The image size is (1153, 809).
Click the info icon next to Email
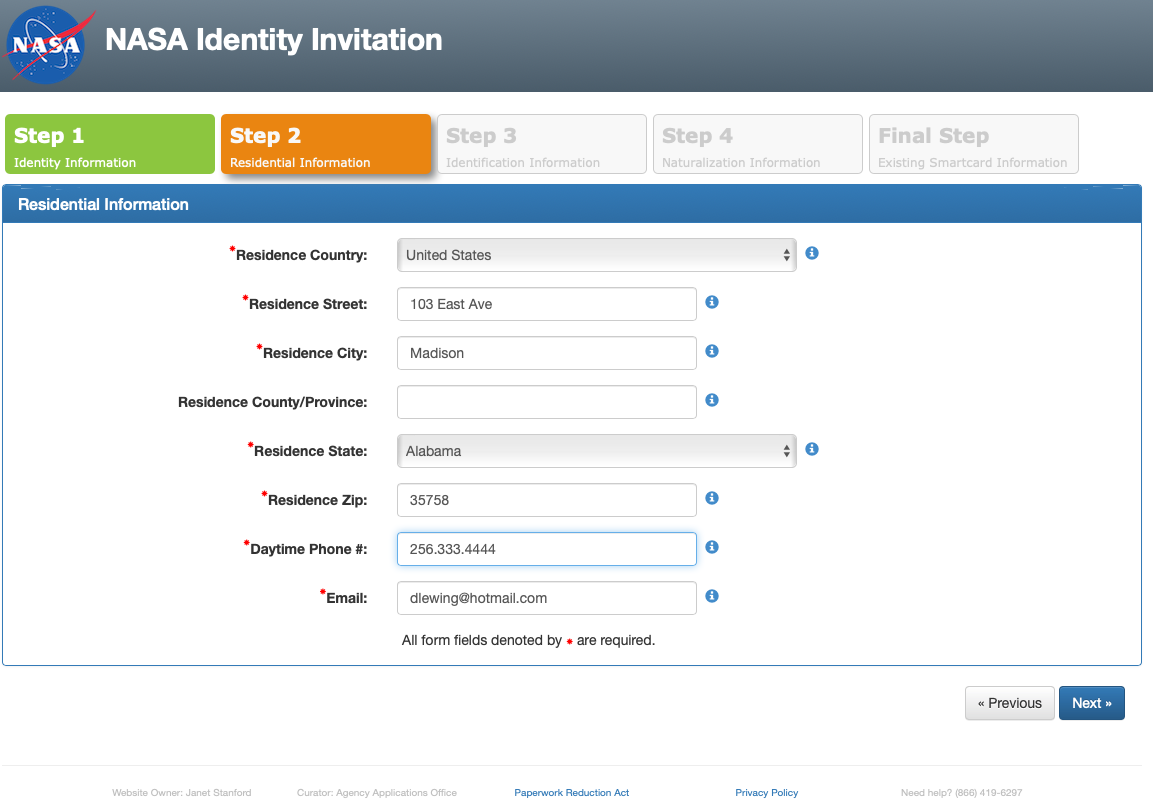(712, 596)
